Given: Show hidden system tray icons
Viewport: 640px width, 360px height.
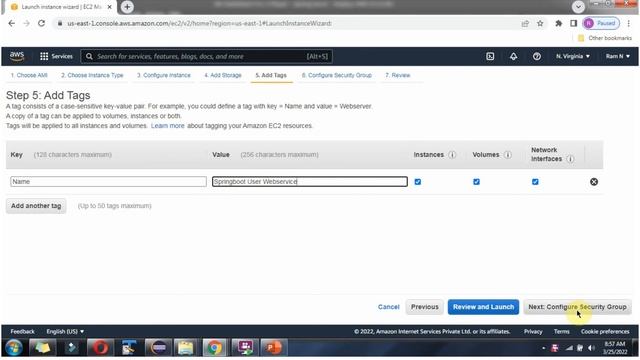Looking at the screenshot, I should (544, 348).
